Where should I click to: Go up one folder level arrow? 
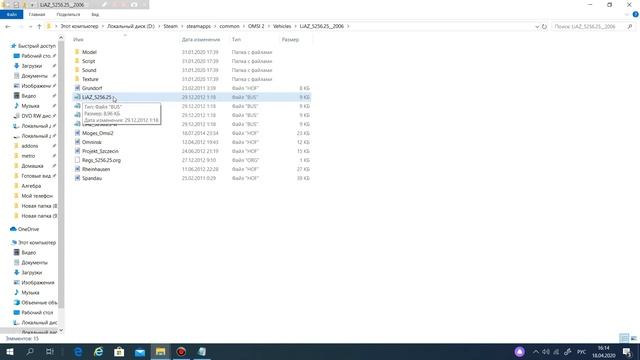click(39, 26)
